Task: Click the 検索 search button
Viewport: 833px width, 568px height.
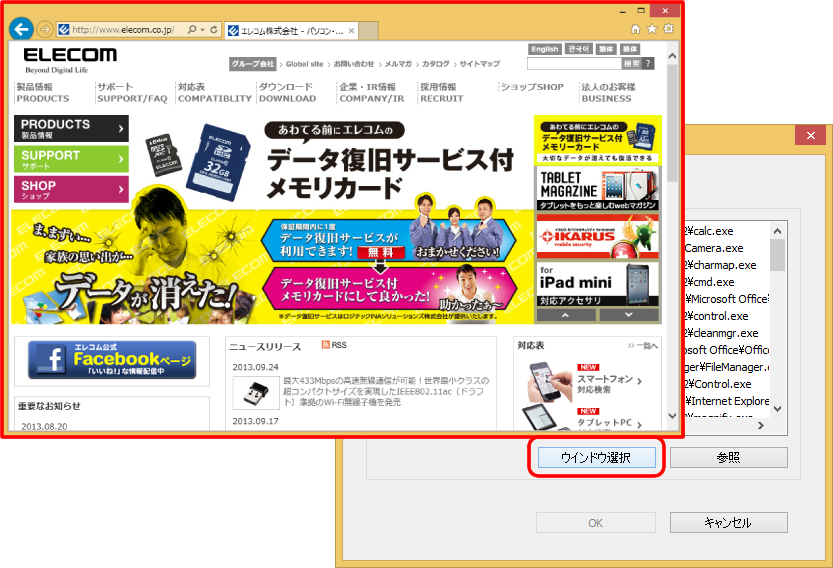Action: pos(632,64)
